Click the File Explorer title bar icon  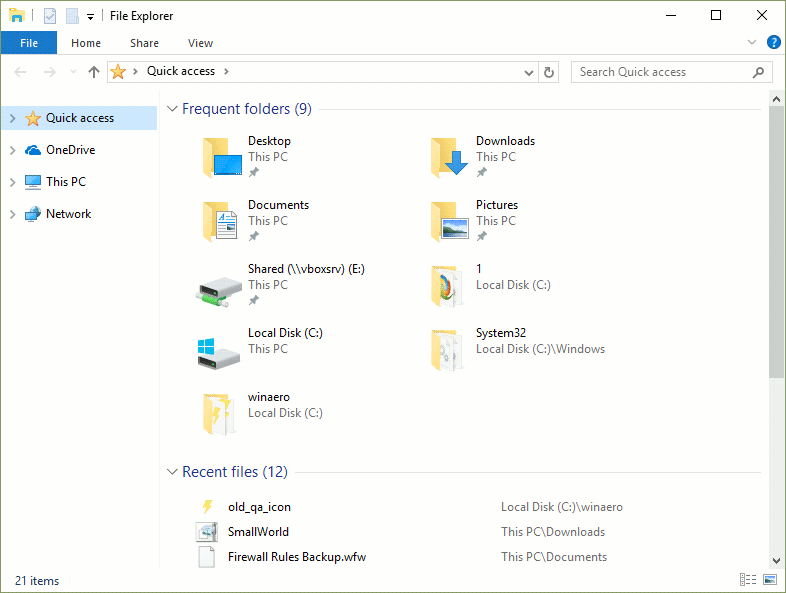click(17, 16)
